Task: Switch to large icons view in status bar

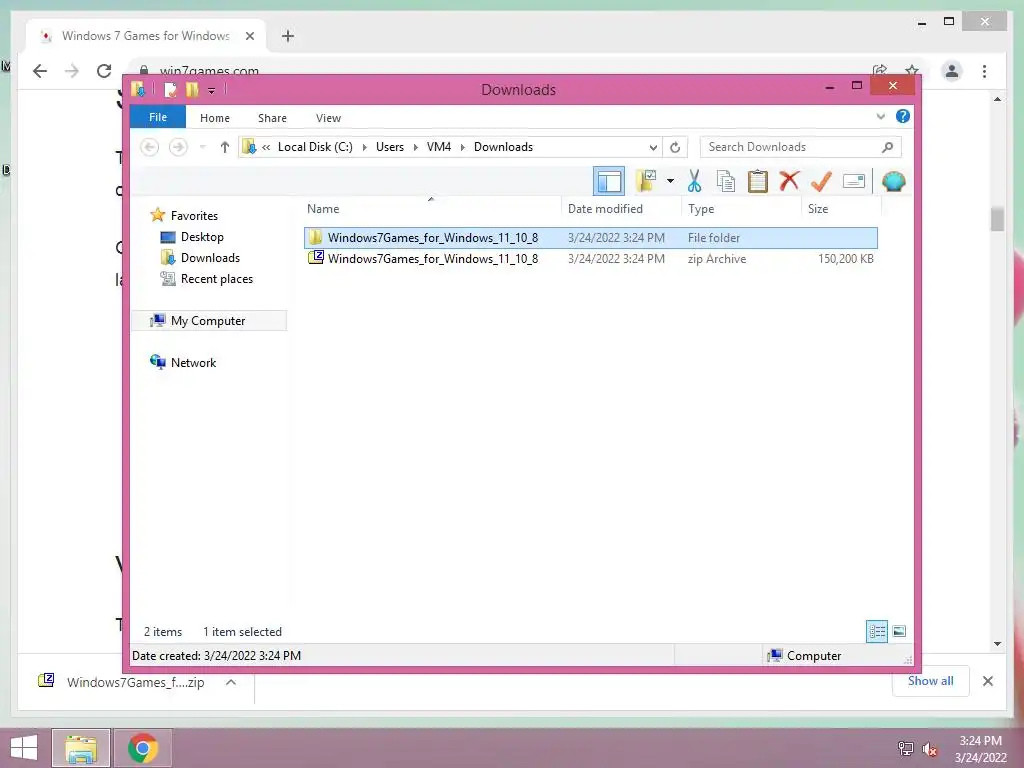Action: [899, 632]
